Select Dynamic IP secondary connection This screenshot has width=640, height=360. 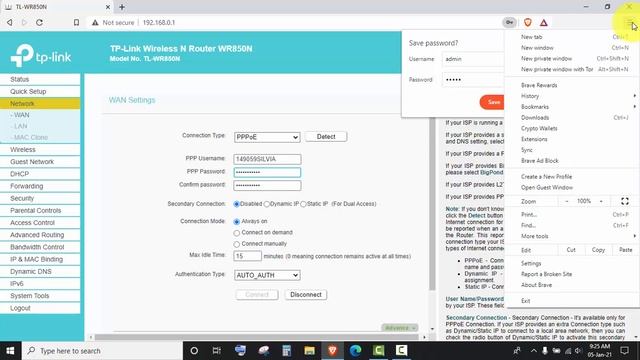(267, 204)
